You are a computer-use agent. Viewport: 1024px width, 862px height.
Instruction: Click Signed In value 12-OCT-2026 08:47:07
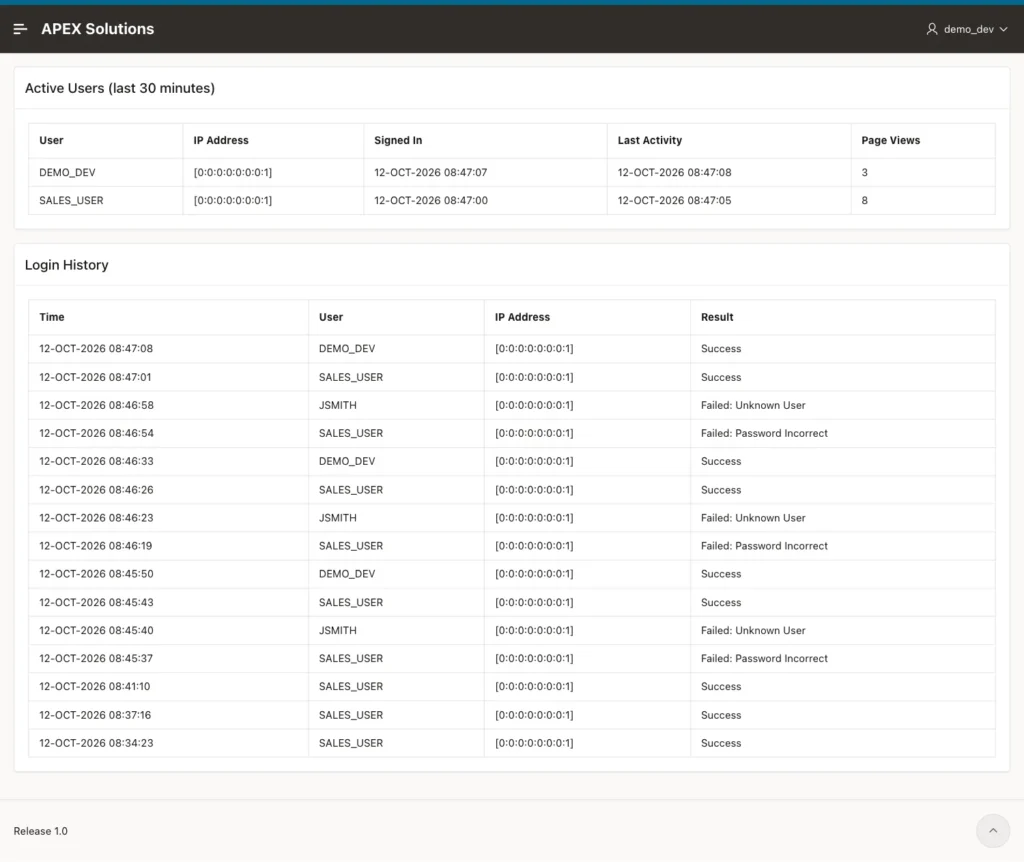[430, 172]
